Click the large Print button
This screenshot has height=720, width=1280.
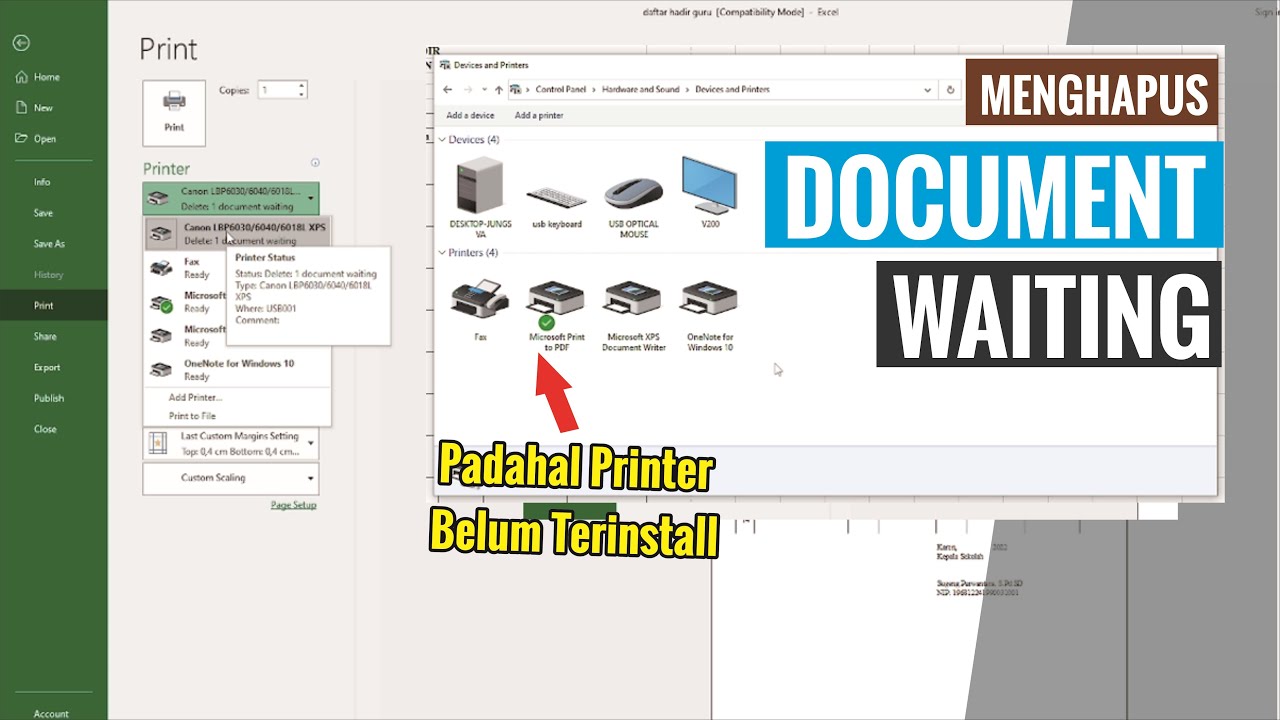[x=174, y=113]
